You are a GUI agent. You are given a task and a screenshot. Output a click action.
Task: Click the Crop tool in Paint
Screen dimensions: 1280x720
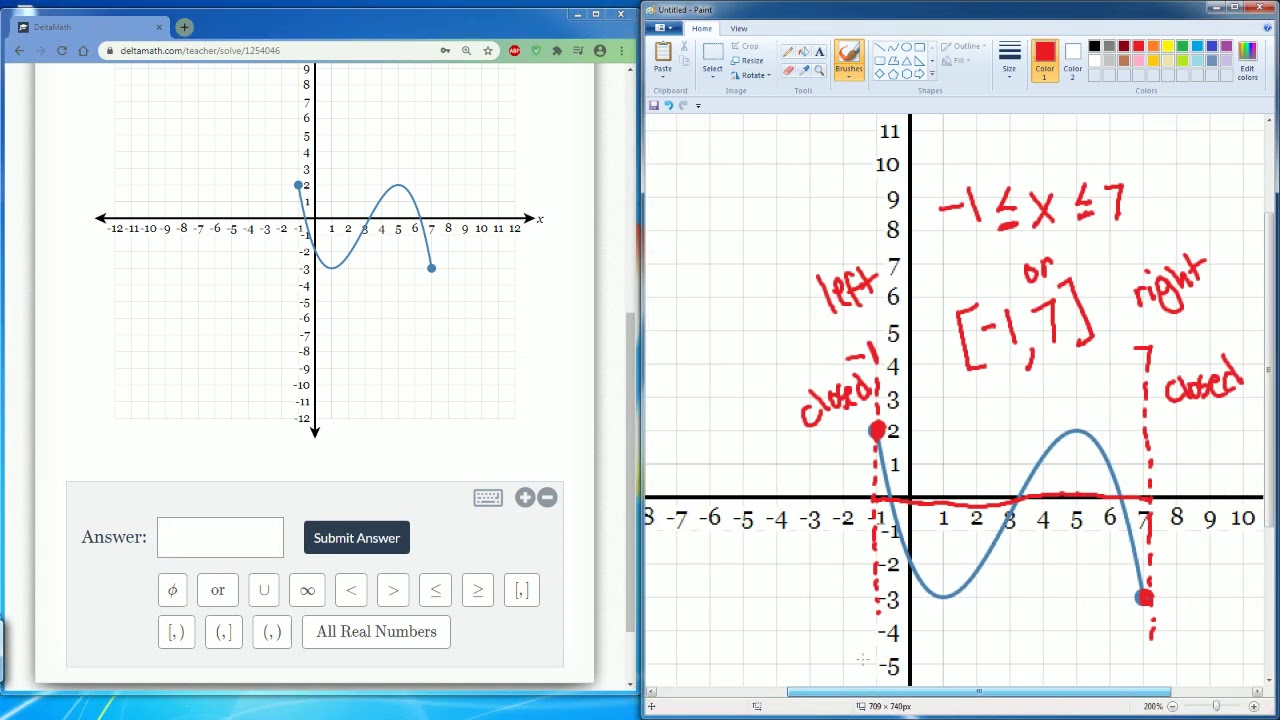(745, 46)
